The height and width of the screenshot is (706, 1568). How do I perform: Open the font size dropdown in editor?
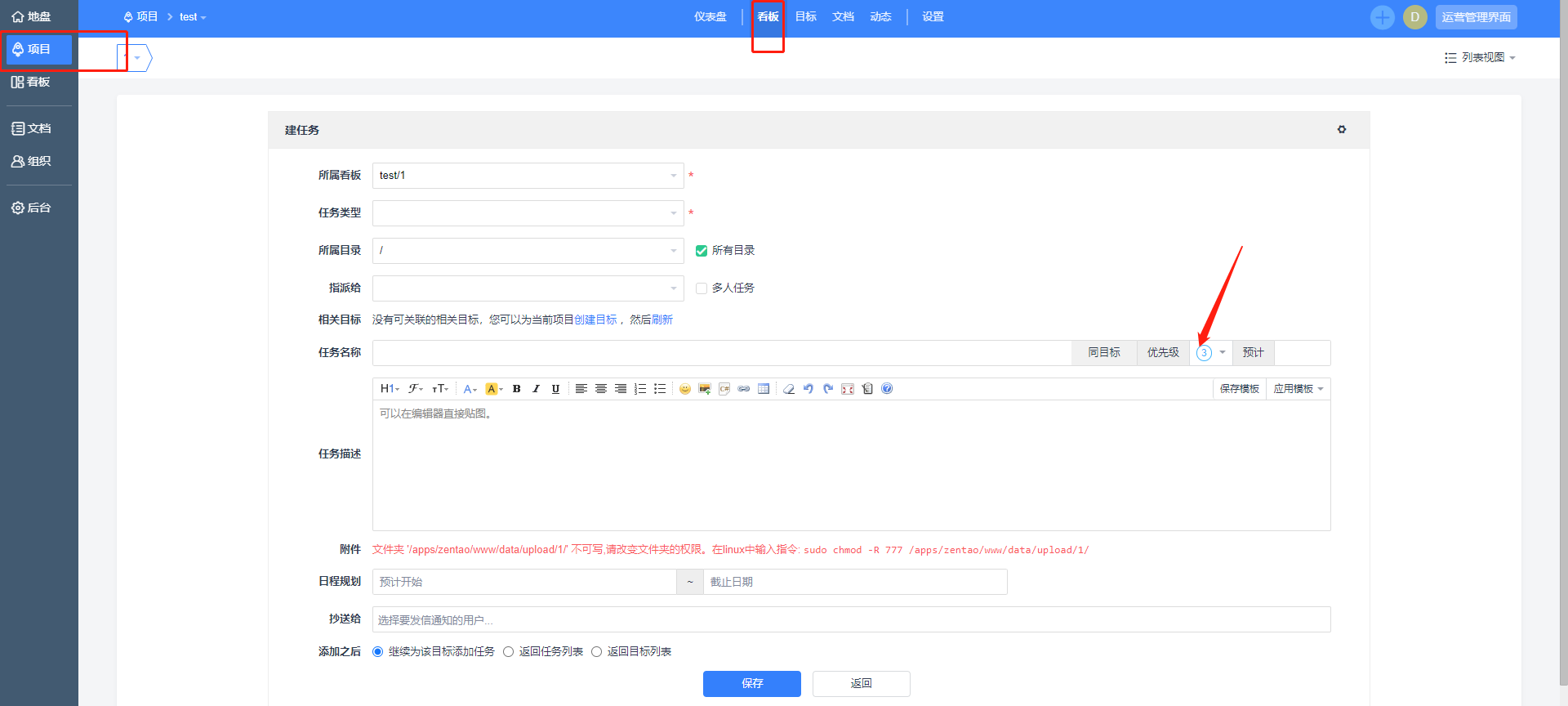tap(440, 389)
